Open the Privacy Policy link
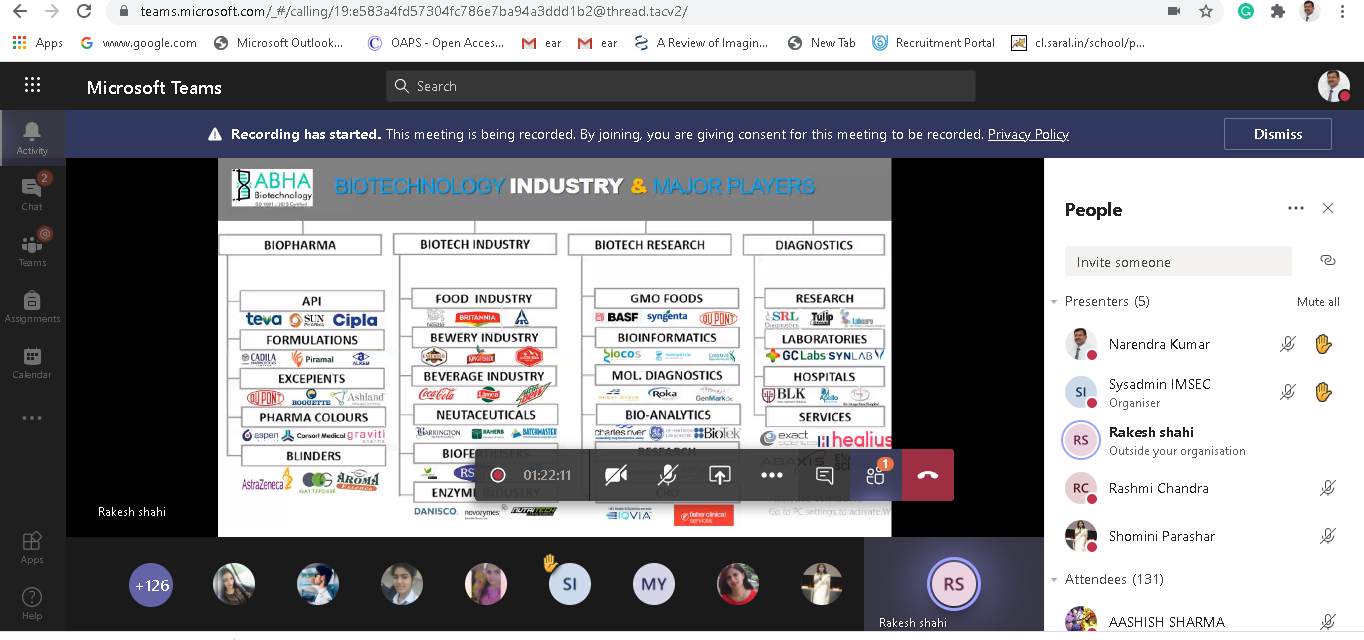1364x640 pixels. tap(1028, 134)
